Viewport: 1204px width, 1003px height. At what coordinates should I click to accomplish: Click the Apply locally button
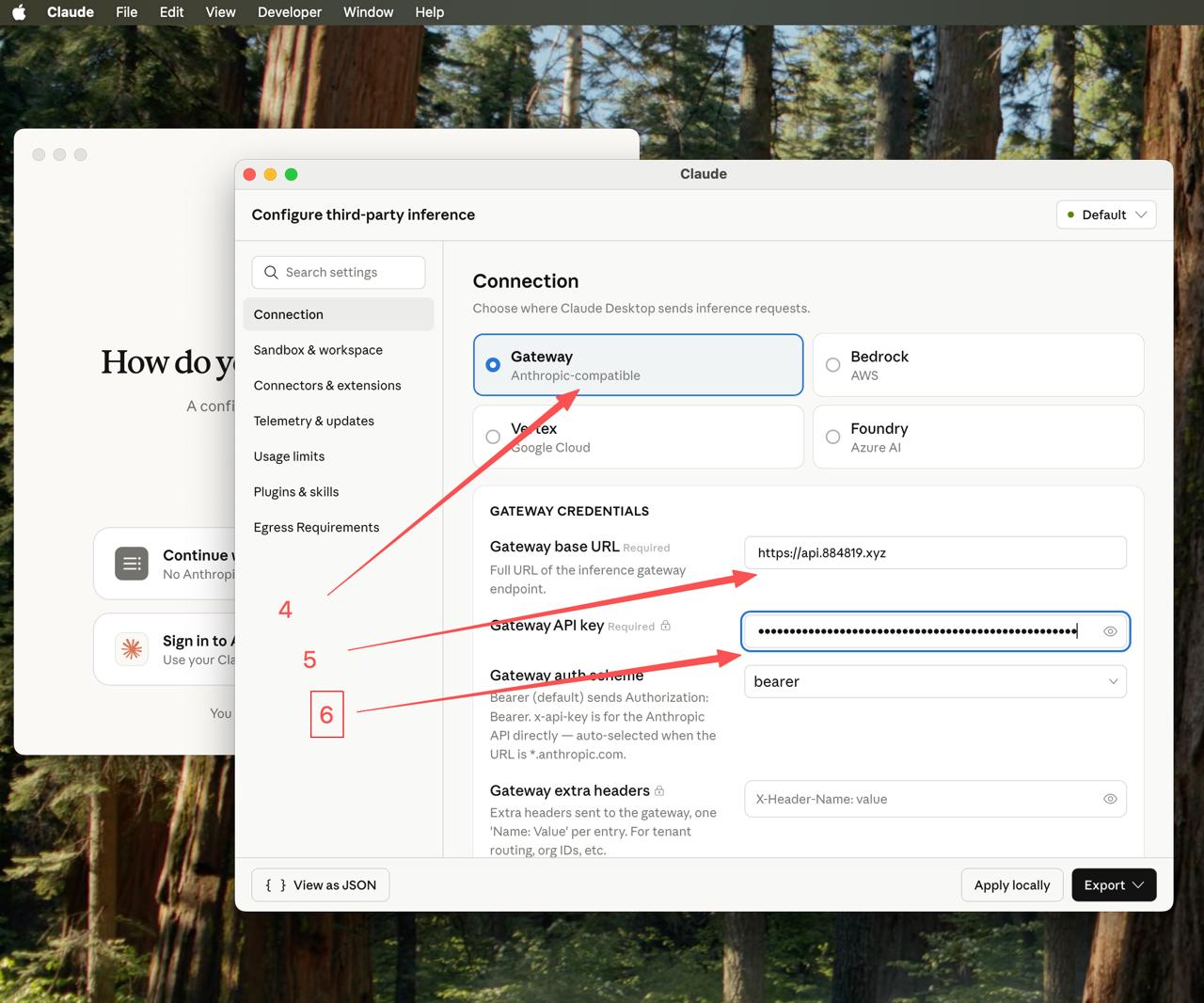tap(1012, 885)
